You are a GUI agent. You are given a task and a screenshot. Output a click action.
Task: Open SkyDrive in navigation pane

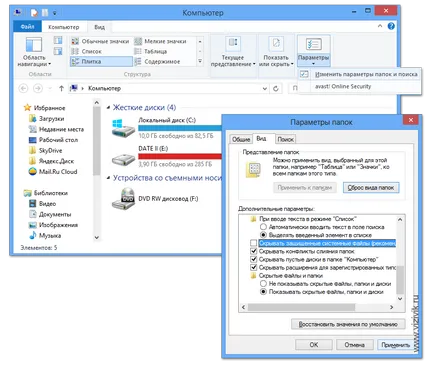(x=46, y=151)
